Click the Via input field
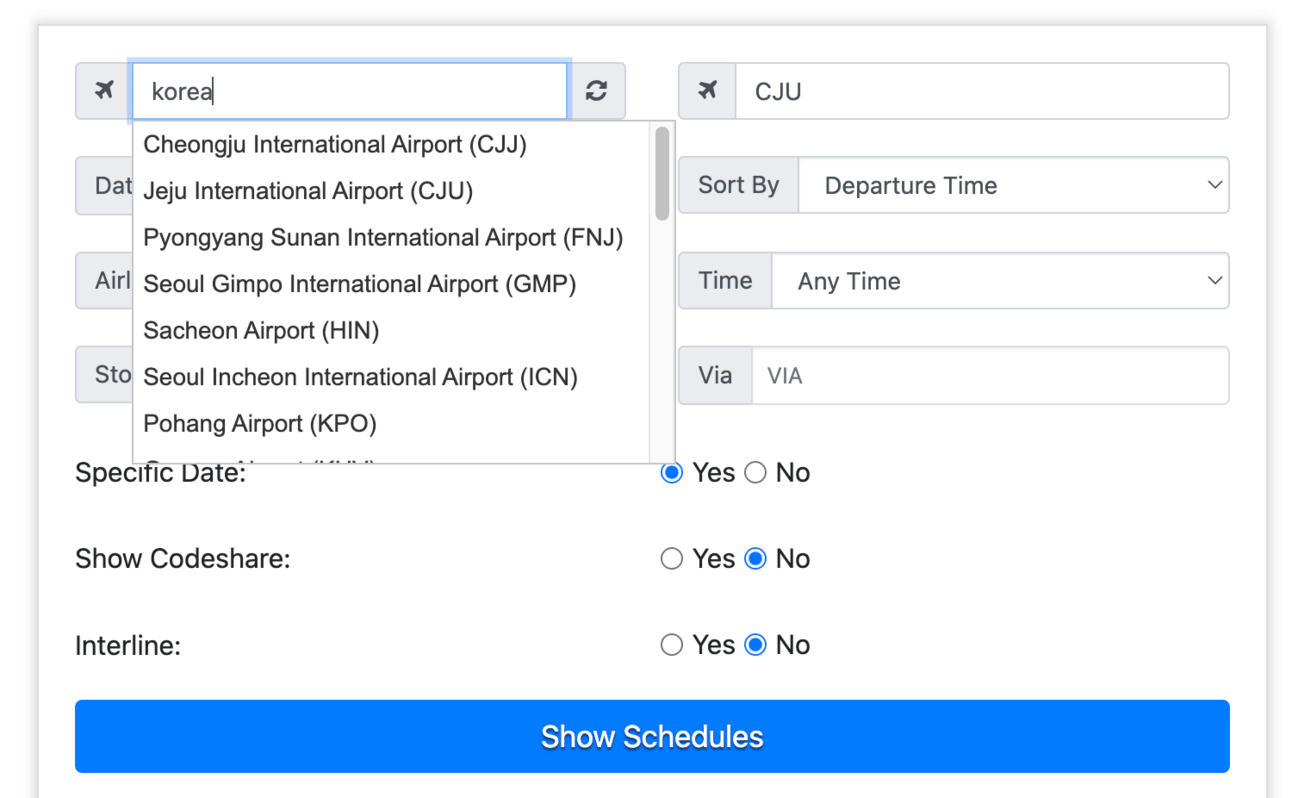1292x798 pixels. (989, 376)
